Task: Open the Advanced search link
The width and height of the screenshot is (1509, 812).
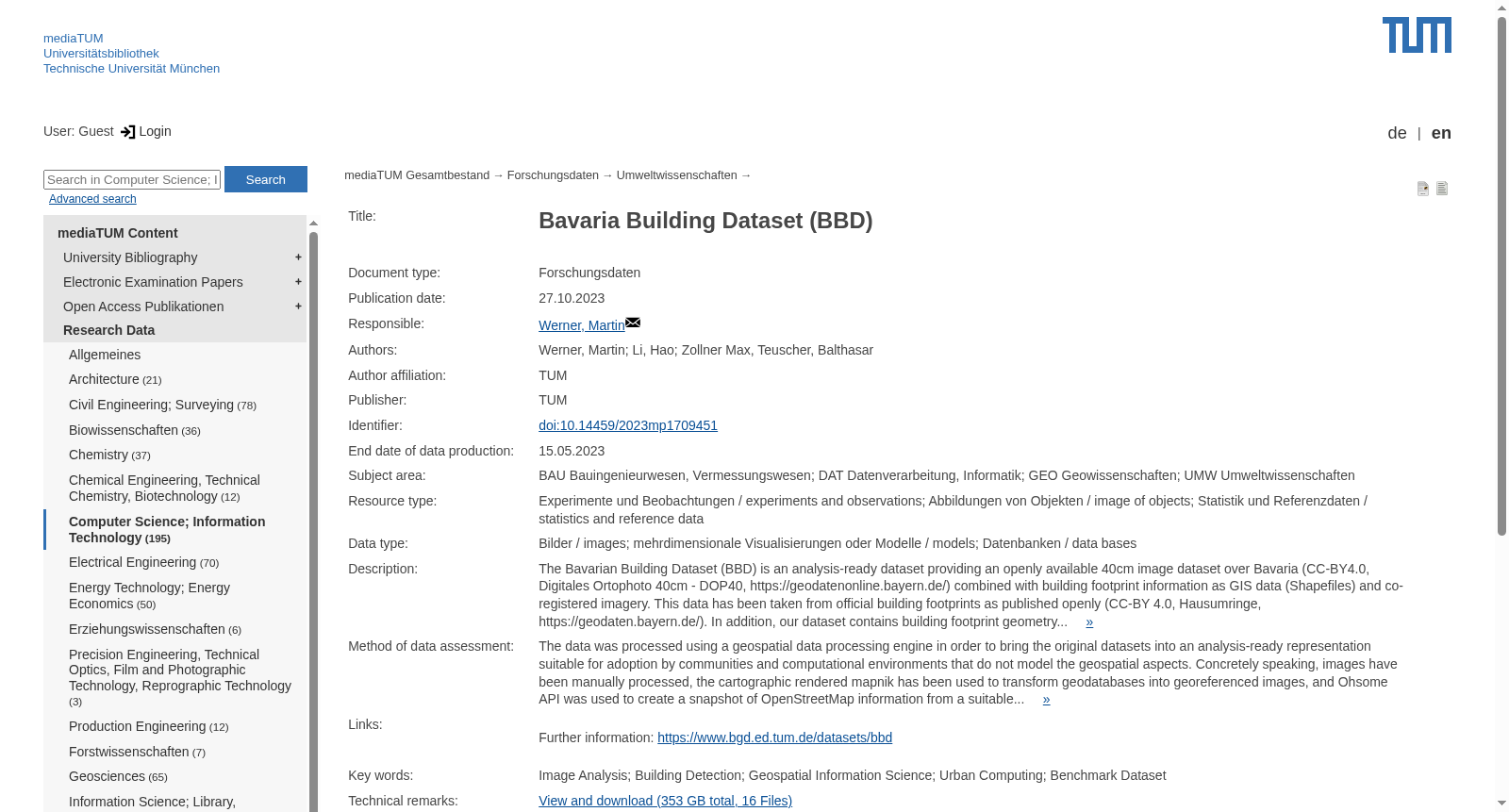Action: [92, 199]
